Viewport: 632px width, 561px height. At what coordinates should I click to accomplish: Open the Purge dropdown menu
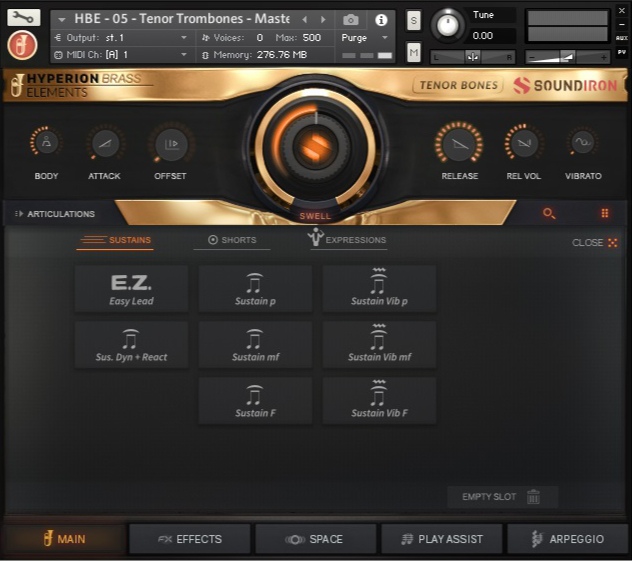364,38
